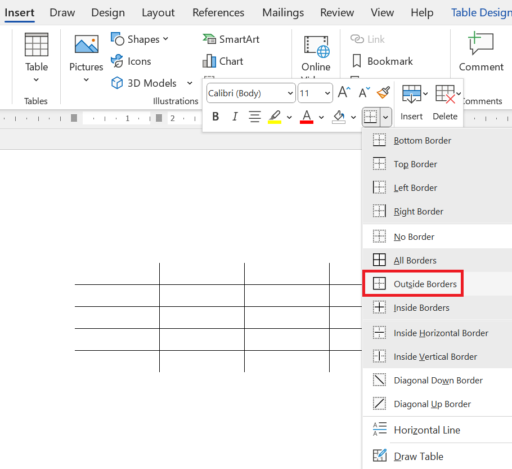Click the Delete table button

446,103
